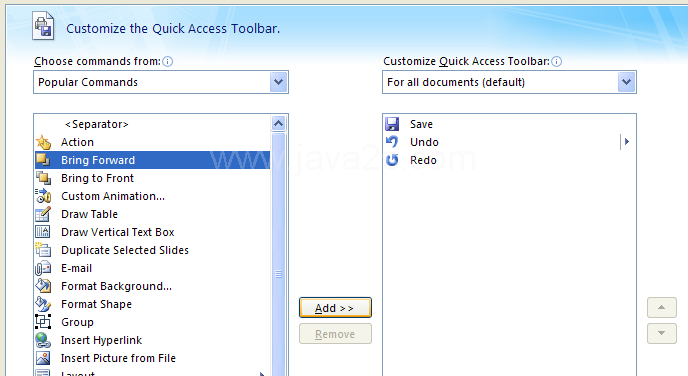Select the Bring Forward command text
The image size is (688, 376).
pyautogui.click(x=98, y=160)
